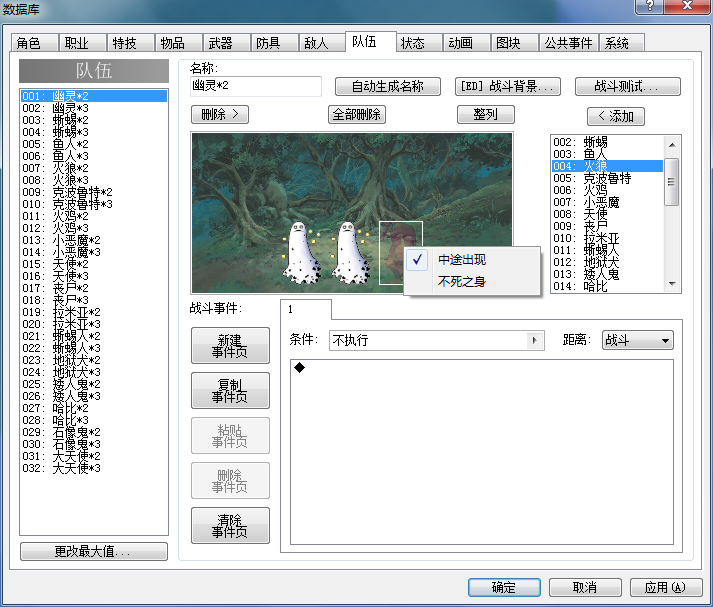
Task: Select troop 003: 蜥蜴*2
Action: click(94, 120)
